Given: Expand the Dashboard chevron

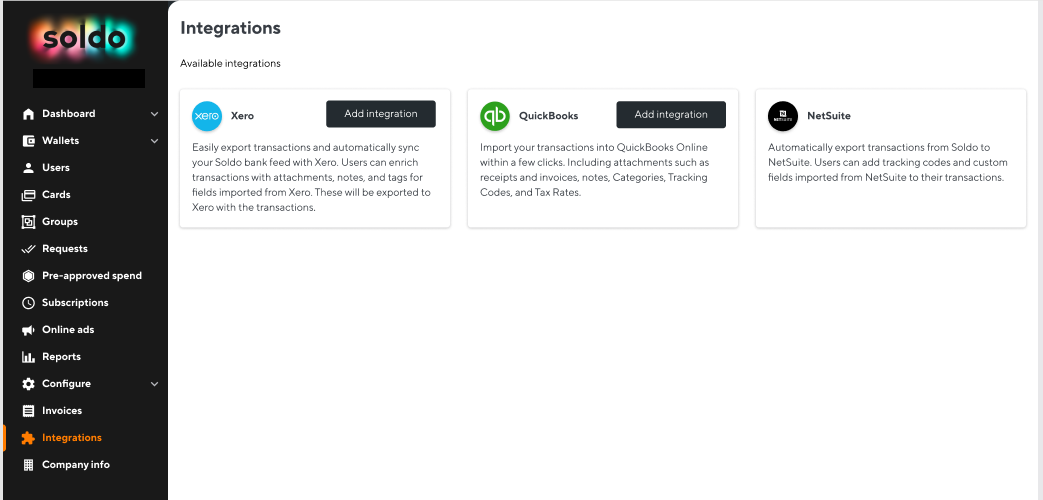Looking at the screenshot, I should click(154, 114).
